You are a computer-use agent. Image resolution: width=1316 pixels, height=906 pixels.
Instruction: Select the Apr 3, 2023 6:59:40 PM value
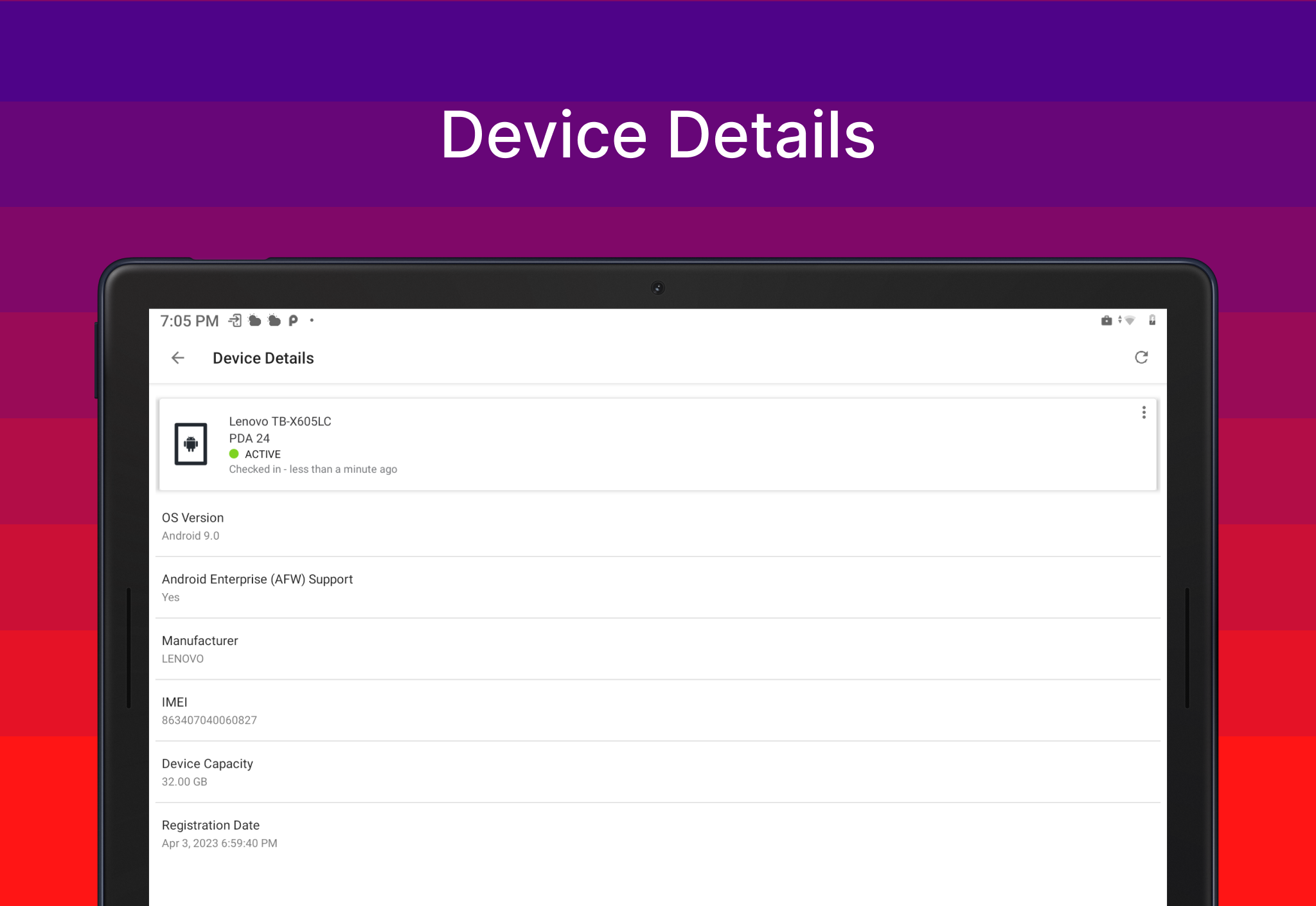pyautogui.click(x=220, y=843)
